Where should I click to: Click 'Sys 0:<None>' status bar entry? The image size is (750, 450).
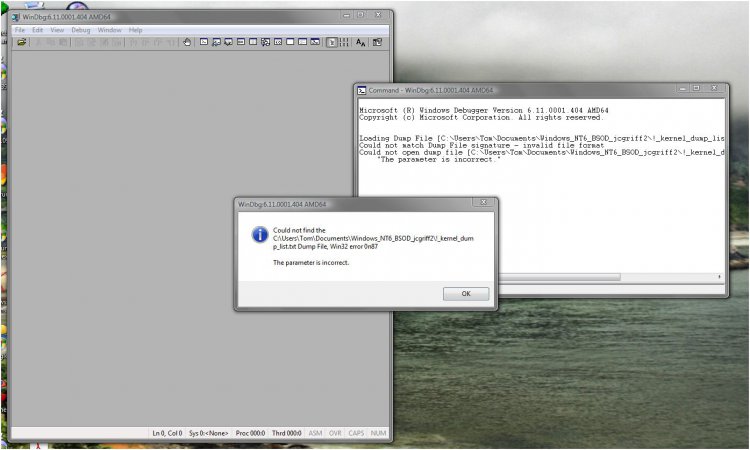click(209, 433)
